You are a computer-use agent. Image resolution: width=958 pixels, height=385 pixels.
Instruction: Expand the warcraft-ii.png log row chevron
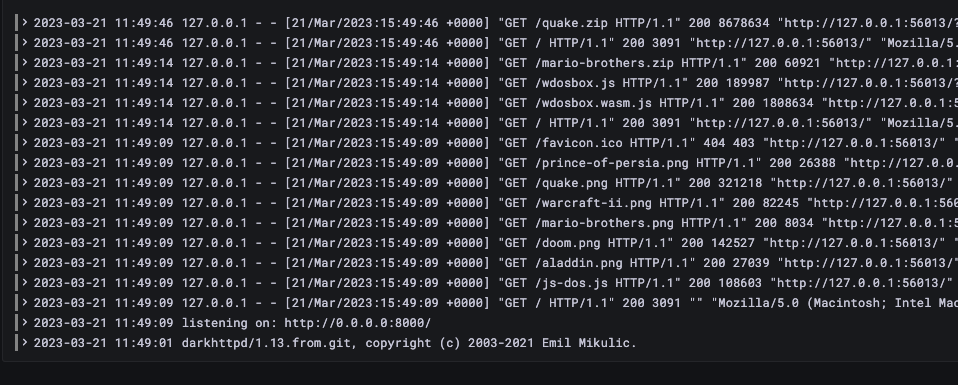[25, 202]
